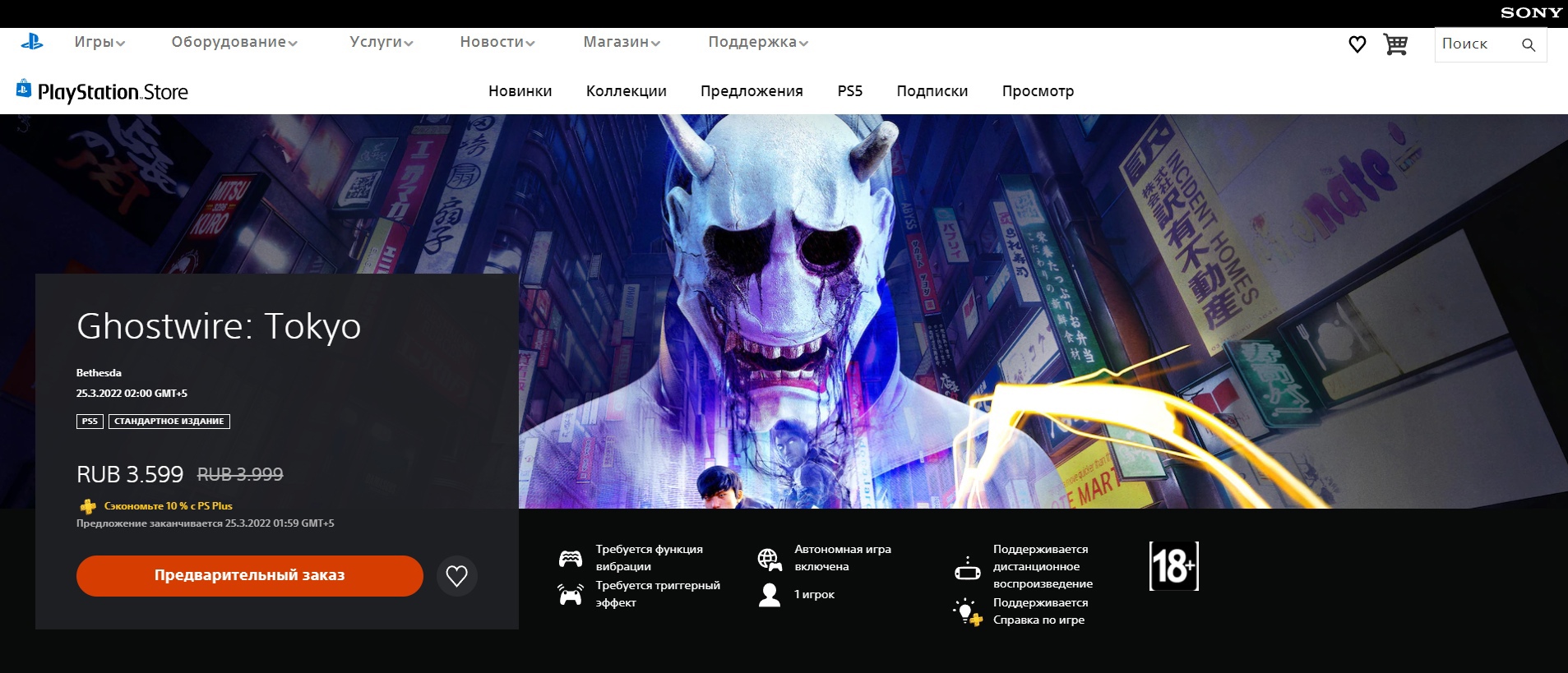Image resolution: width=1568 pixels, height=673 pixels.
Task: Expand the Магазин dropdown menu
Action: [x=622, y=42]
